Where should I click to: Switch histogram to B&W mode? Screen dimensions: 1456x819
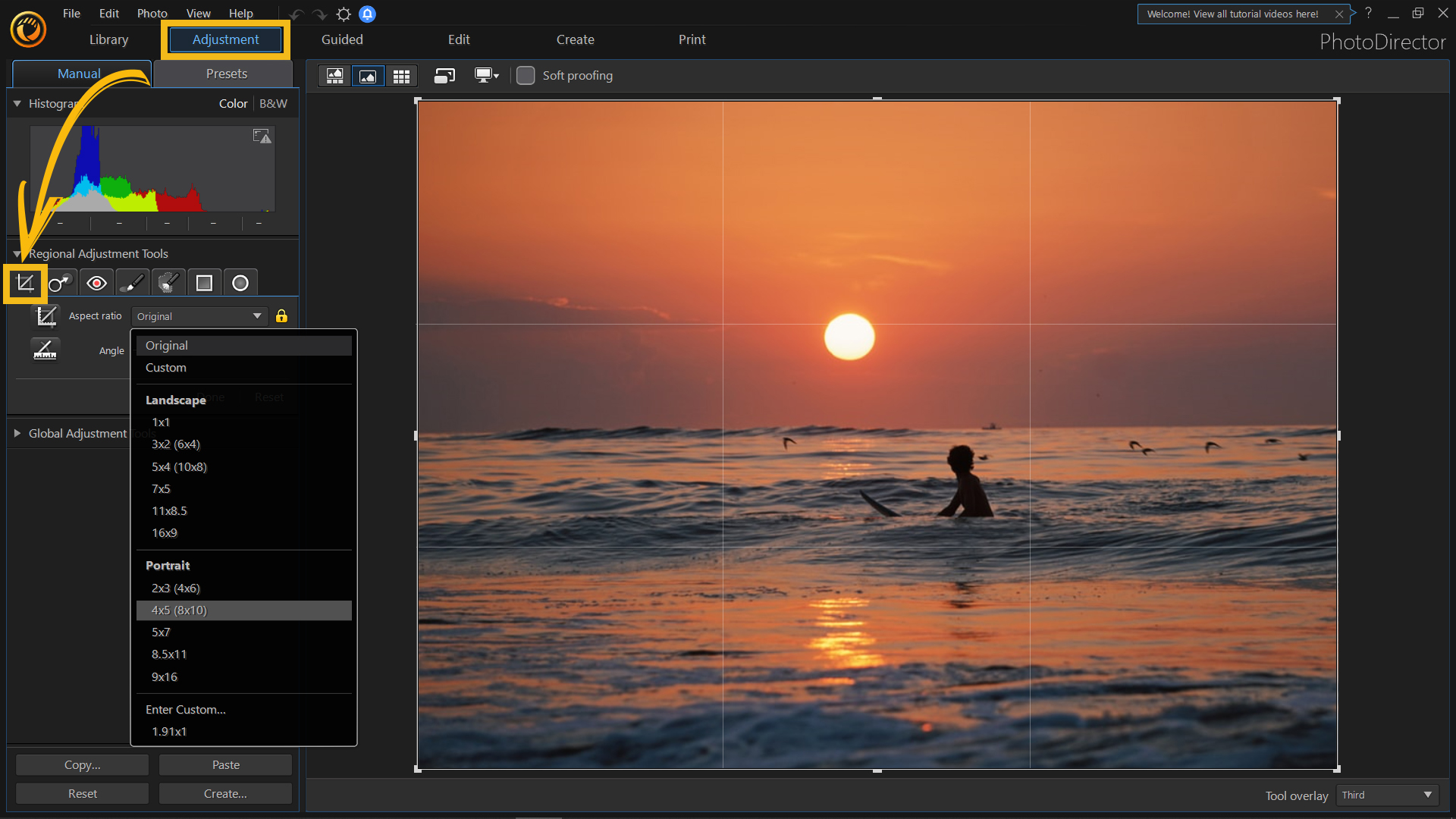[273, 104]
